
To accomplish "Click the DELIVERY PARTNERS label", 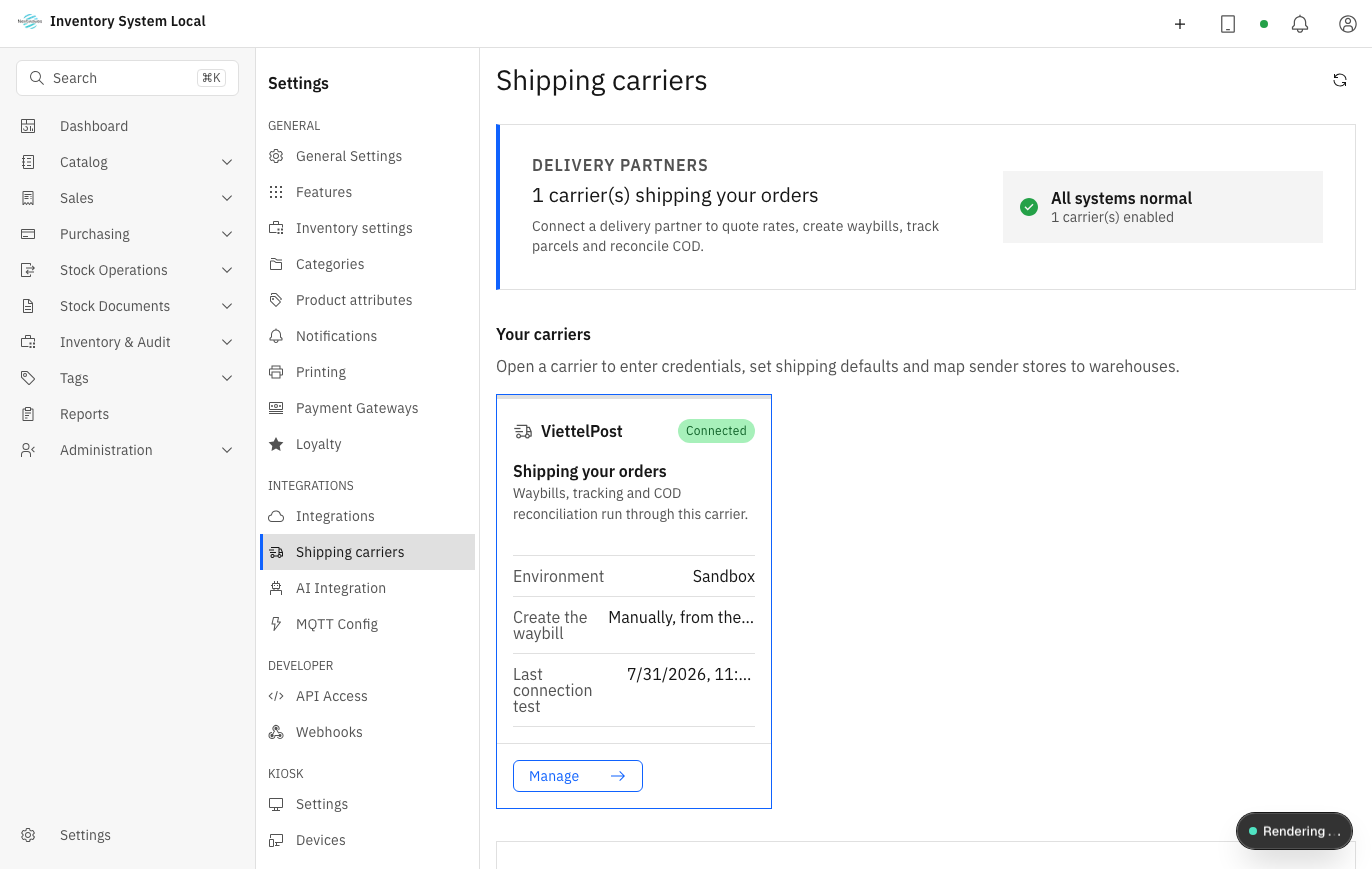I will click(x=620, y=165).
